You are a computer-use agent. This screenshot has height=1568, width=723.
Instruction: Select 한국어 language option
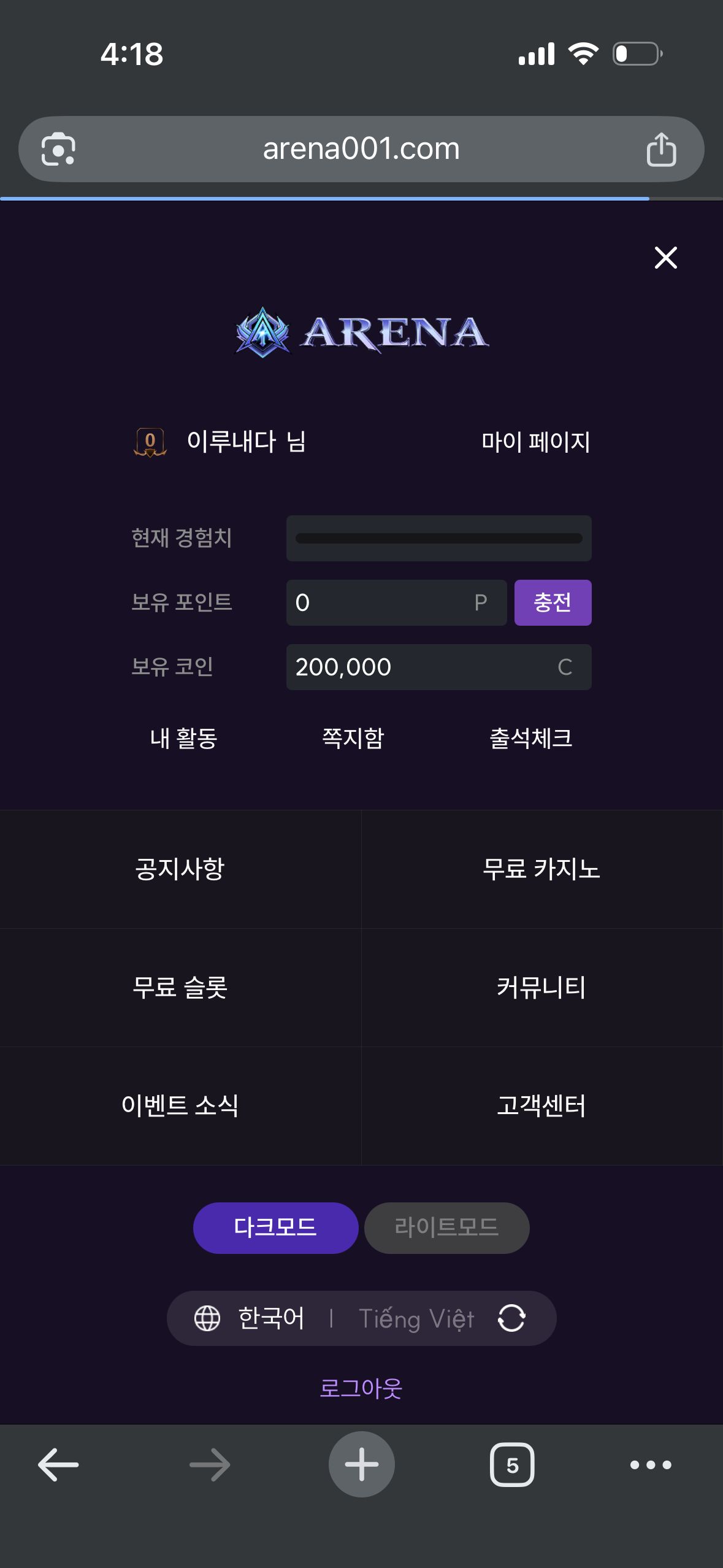(x=270, y=1318)
